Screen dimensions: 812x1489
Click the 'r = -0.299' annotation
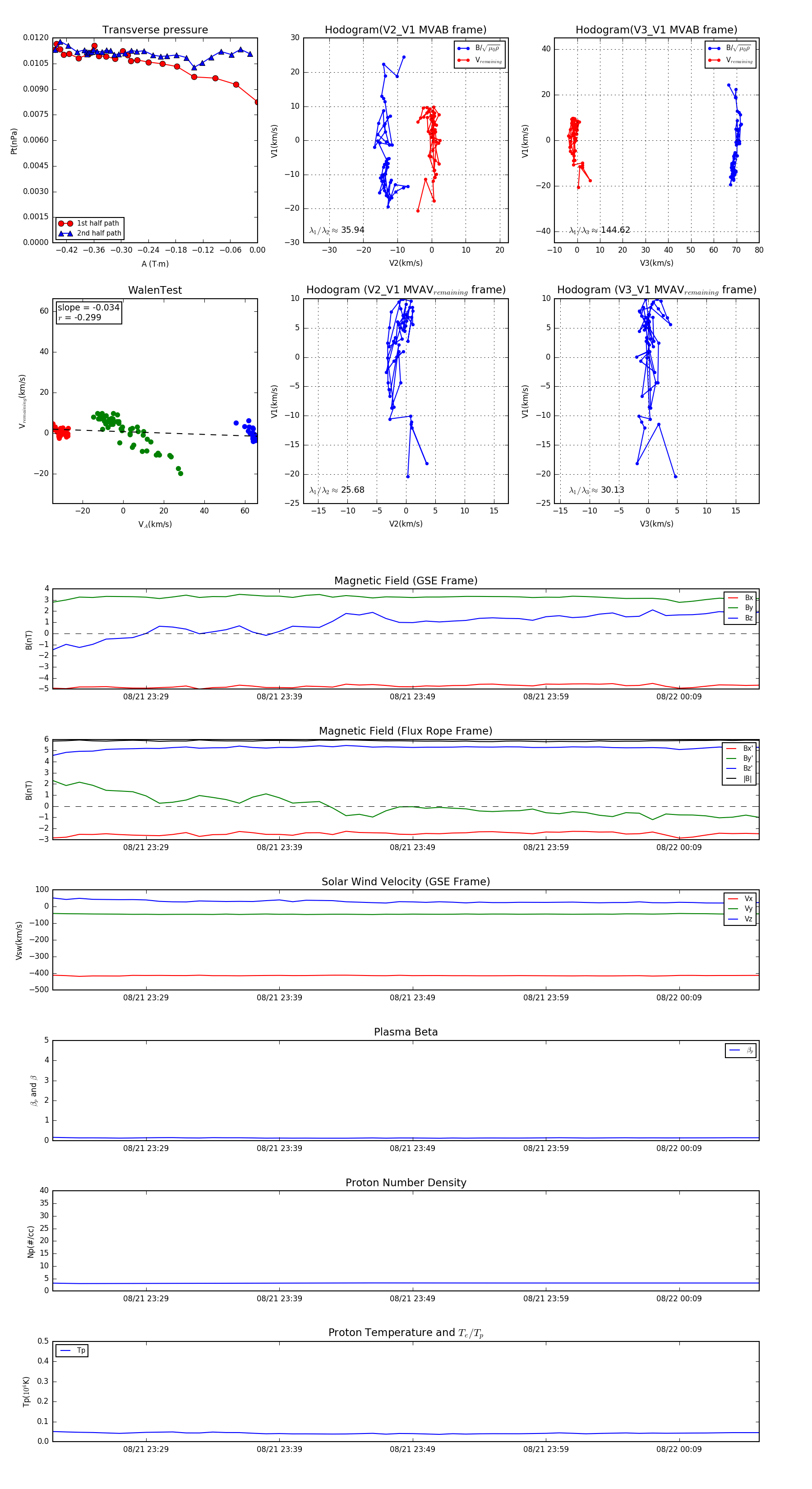(80, 317)
